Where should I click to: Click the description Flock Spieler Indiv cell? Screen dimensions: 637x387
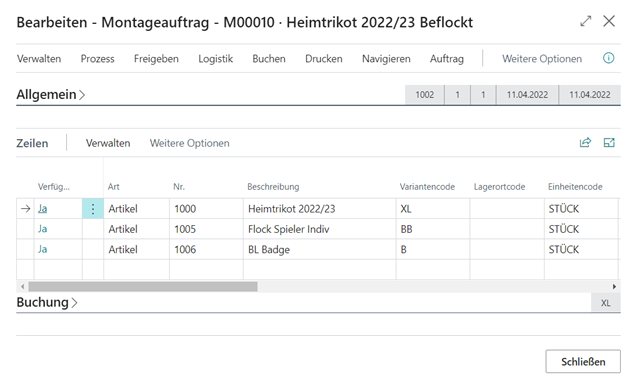320,229
